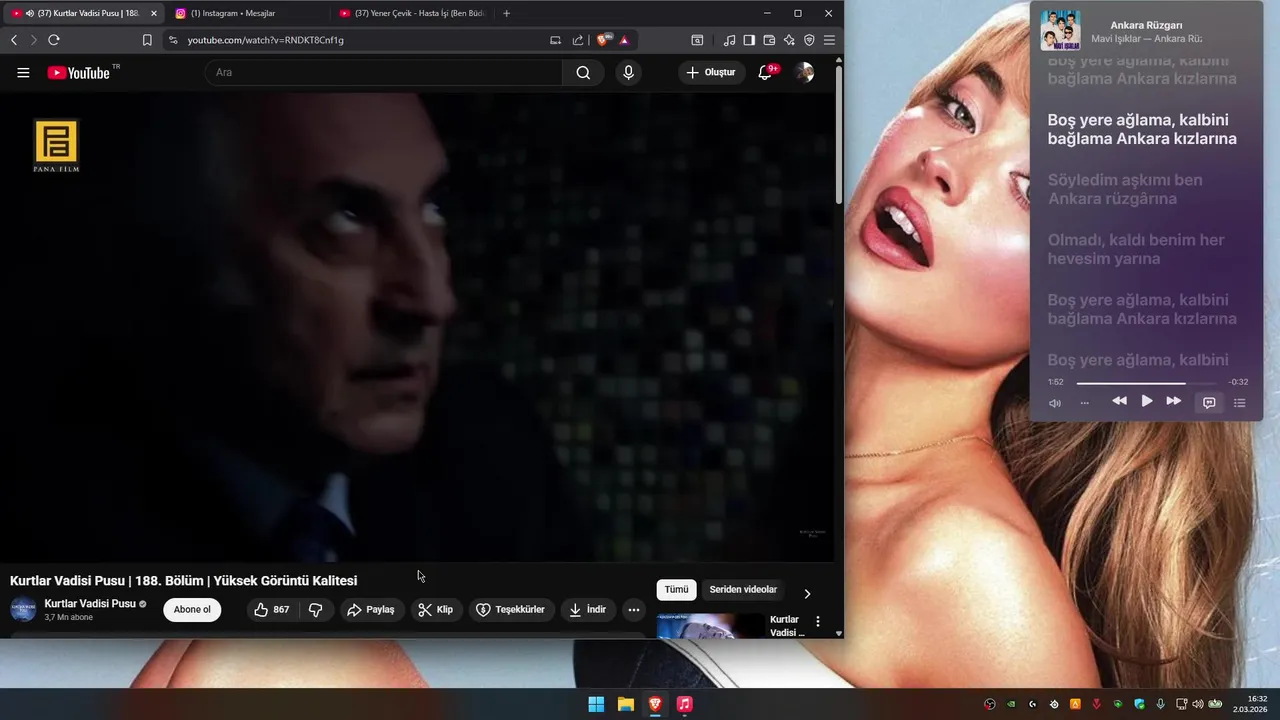
Task: Open the YouTube account avatar menu
Action: pyautogui.click(x=804, y=72)
